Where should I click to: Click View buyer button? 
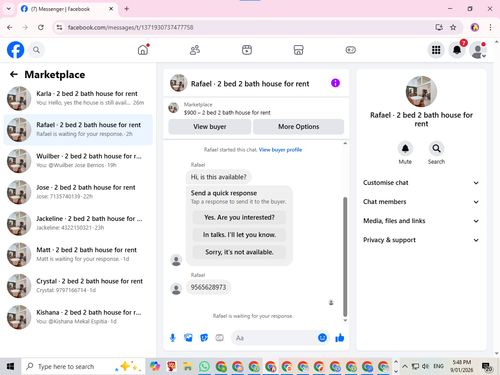[x=210, y=127]
